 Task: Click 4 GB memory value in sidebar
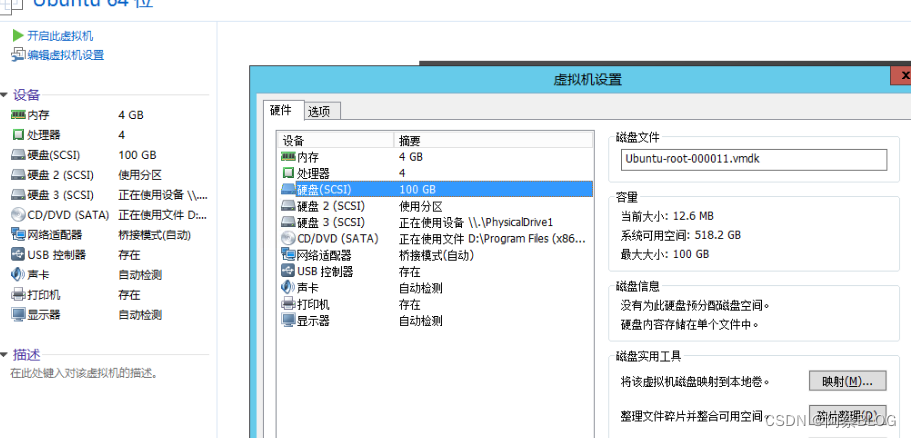click(x=131, y=115)
